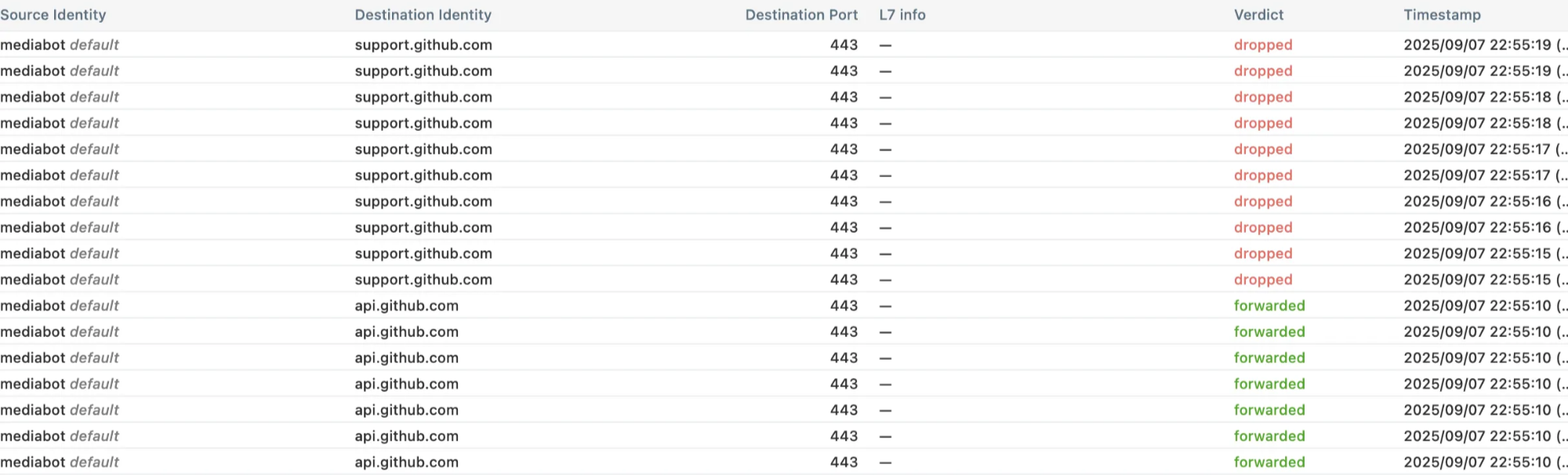The width and height of the screenshot is (1568, 475).
Task: Click the first api.github.com destination cell
Action: point(406,306)
